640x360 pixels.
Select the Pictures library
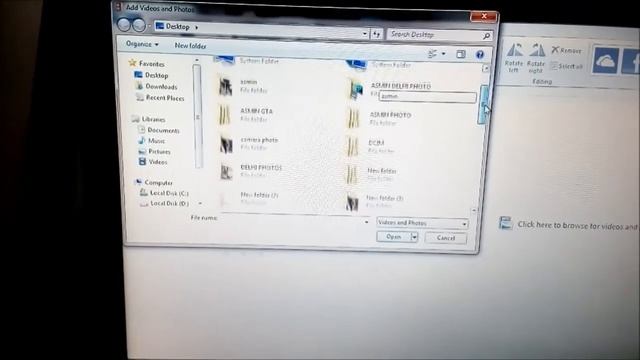[x=154, y=151]
